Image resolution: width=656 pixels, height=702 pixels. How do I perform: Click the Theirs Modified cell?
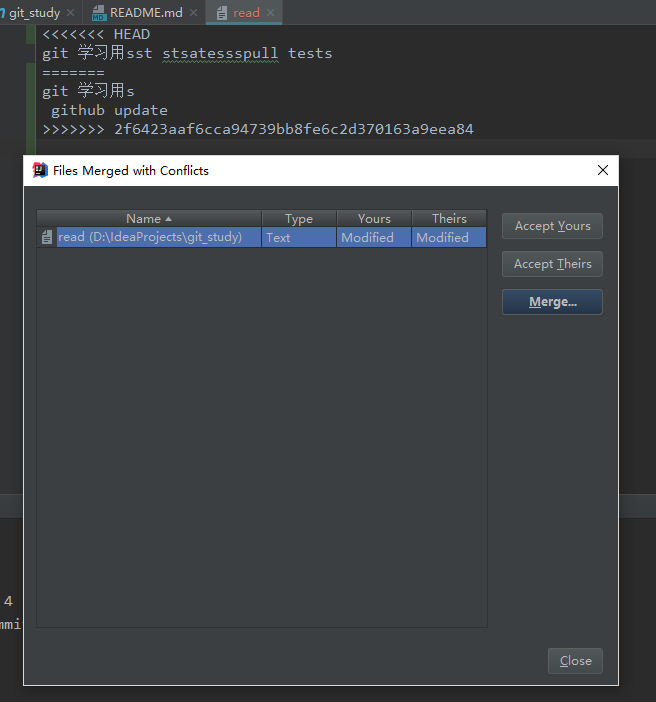coord(449,237)
